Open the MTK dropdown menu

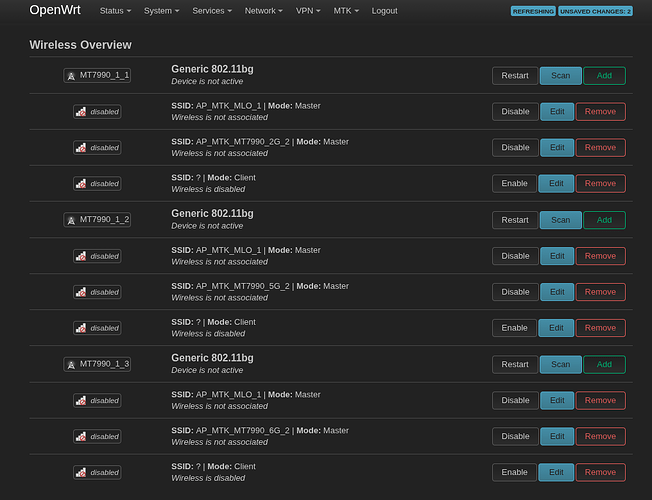click(x=346, y=11)
